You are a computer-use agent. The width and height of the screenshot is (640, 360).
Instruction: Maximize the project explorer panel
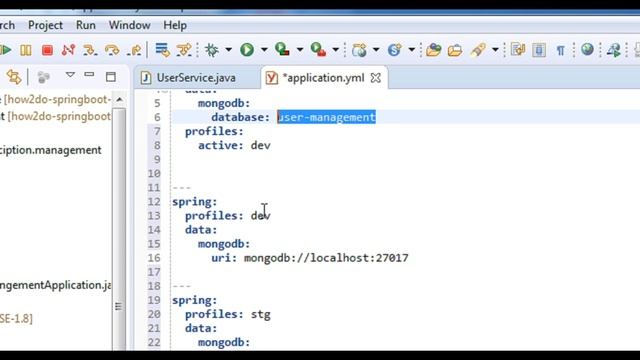[111, 77]
